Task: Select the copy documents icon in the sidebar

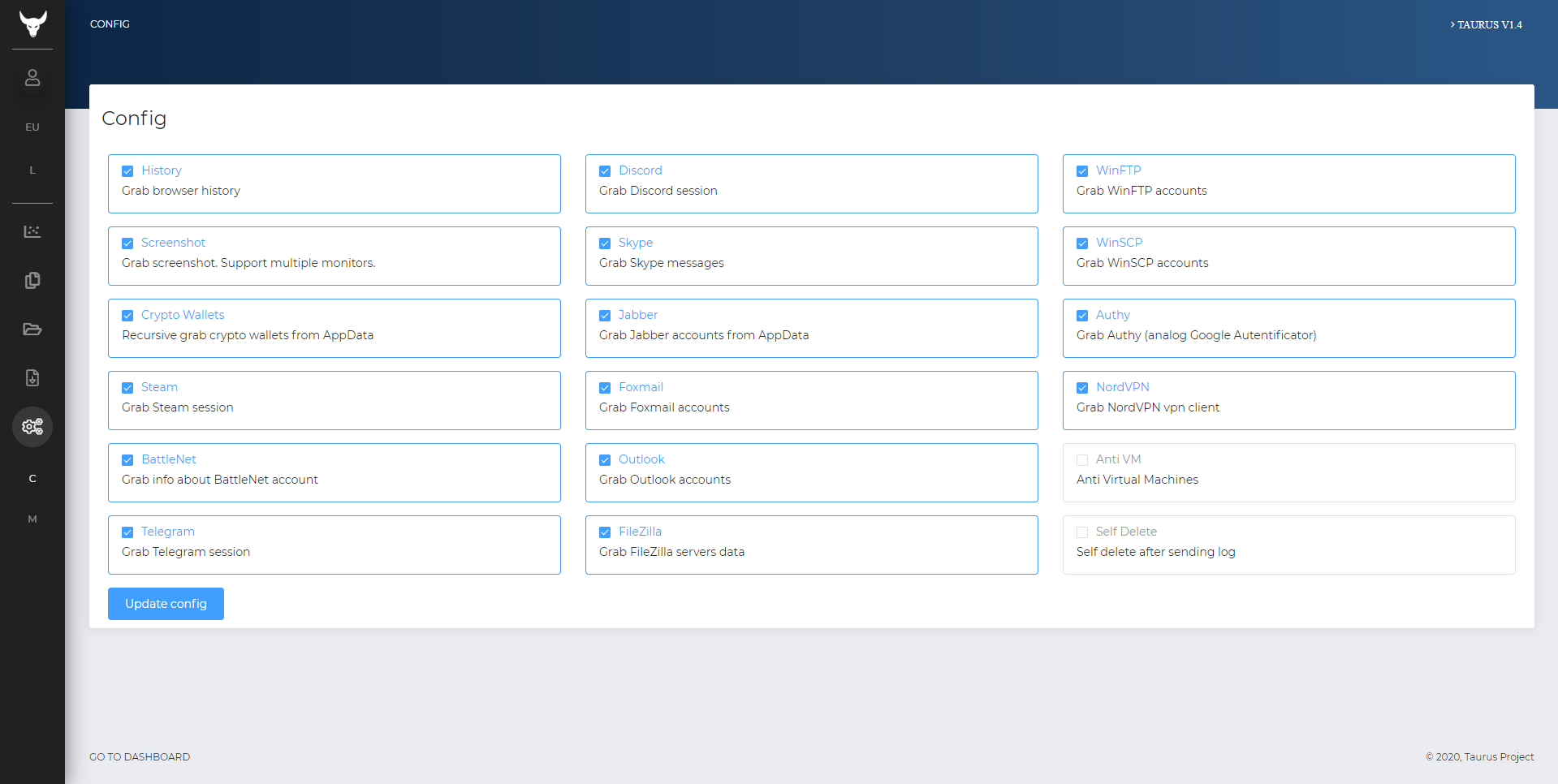Action: click(x=32, y=281)
